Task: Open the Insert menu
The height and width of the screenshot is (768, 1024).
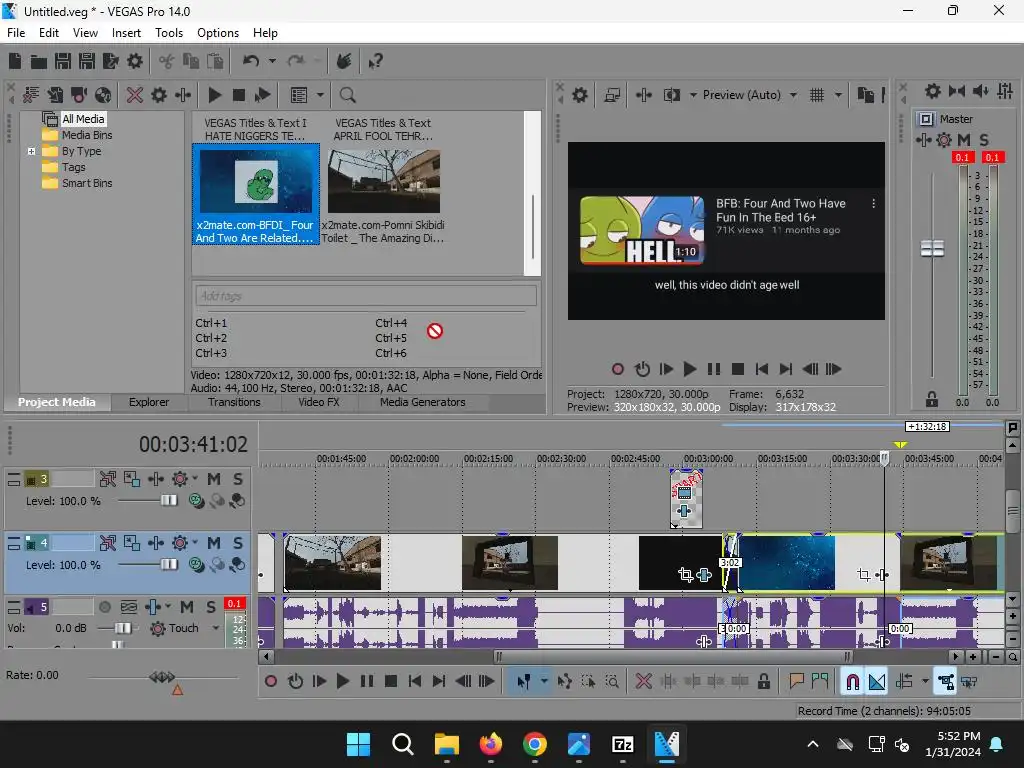Action: pos(126,33)
